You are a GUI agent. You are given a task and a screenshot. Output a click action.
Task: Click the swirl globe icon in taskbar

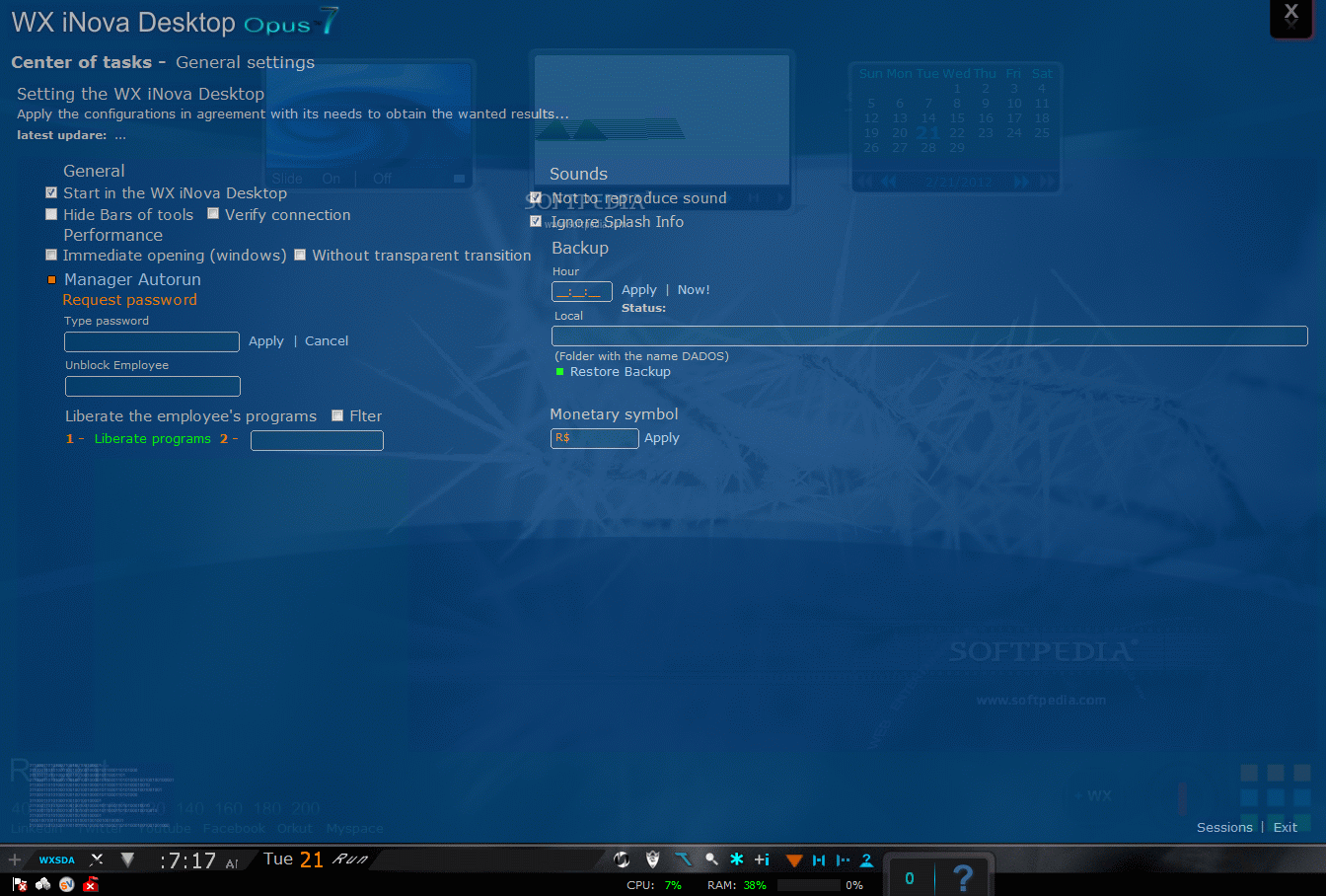coord(622,859)
